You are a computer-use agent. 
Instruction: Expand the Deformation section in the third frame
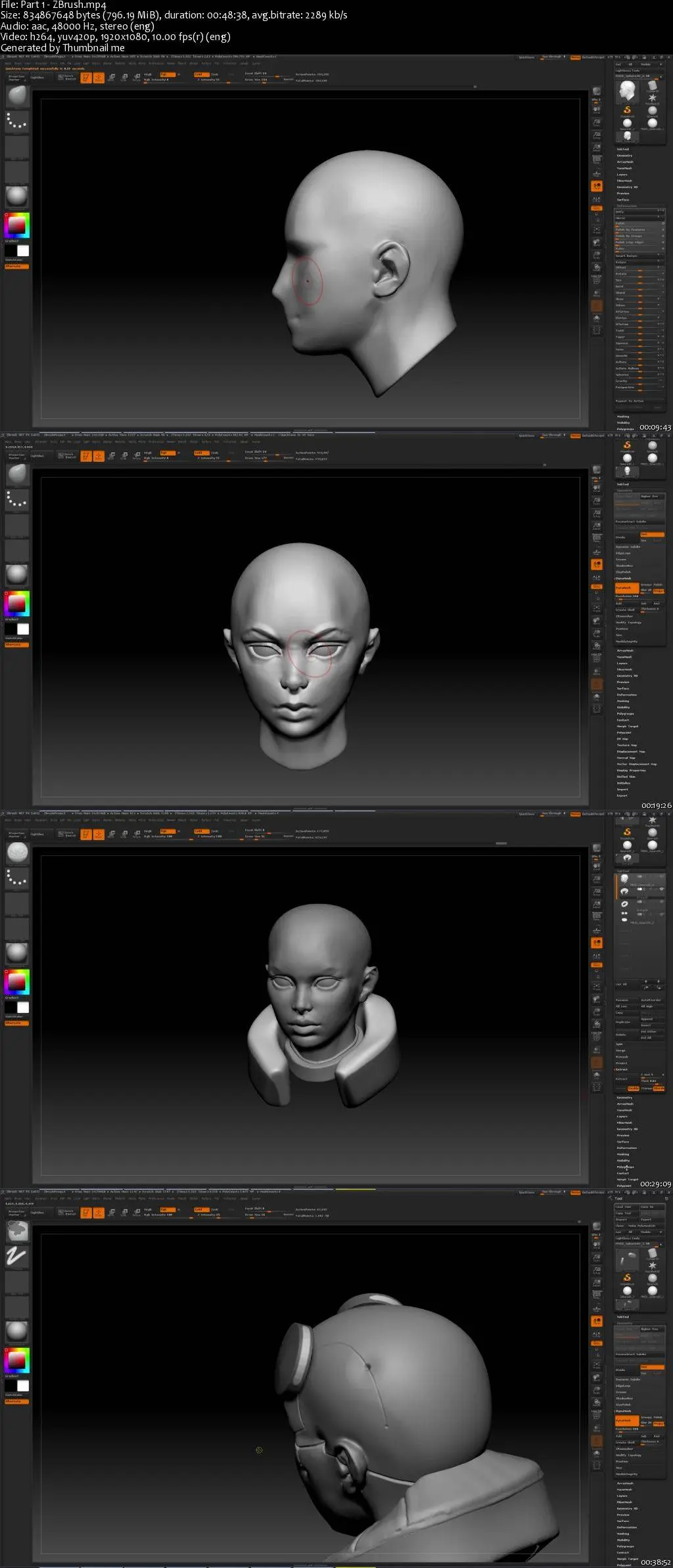click(x=626, y=1148)
